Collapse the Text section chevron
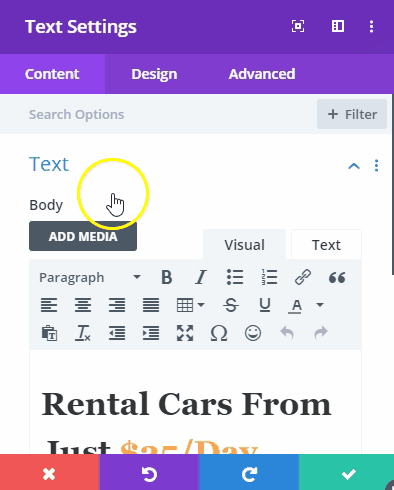This screenshot has height=490, width=394. point(354,166)
